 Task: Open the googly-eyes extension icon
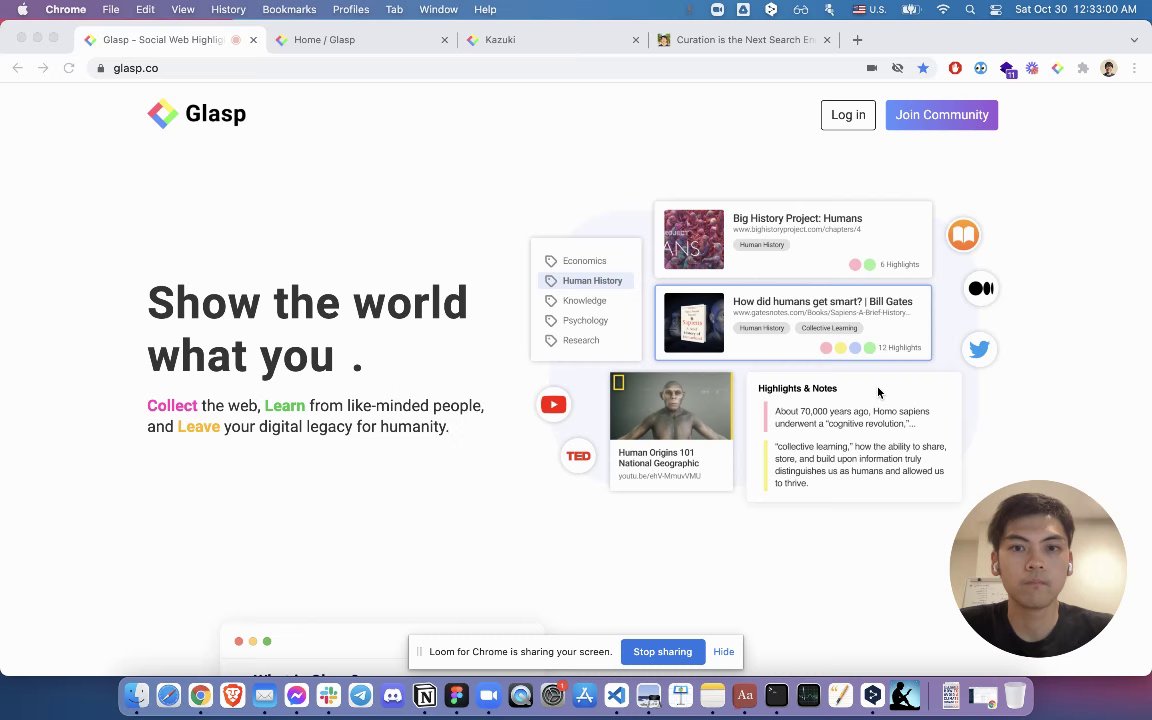click(x=981, y=68)
